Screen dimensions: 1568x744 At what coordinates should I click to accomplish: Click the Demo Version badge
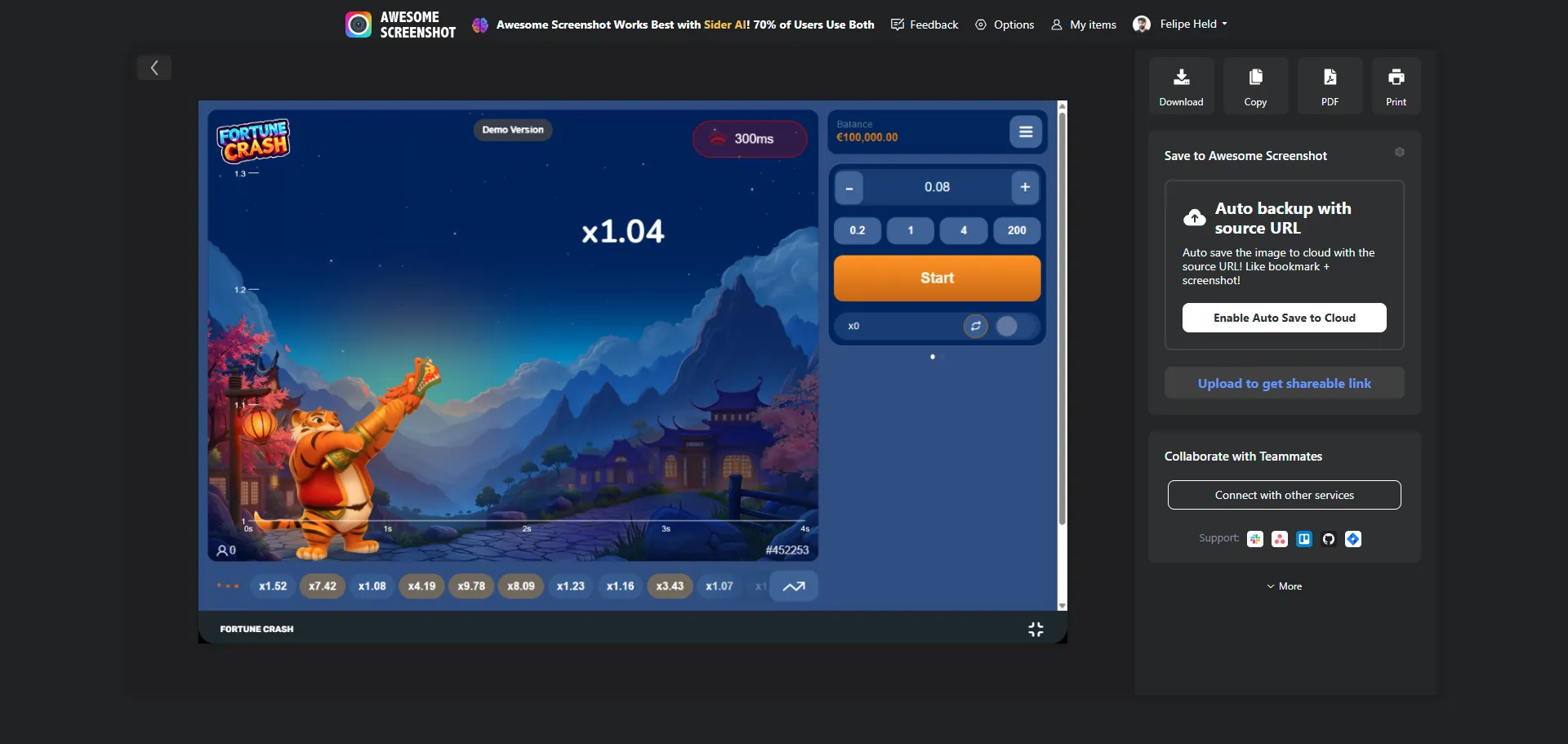[513, 130]
